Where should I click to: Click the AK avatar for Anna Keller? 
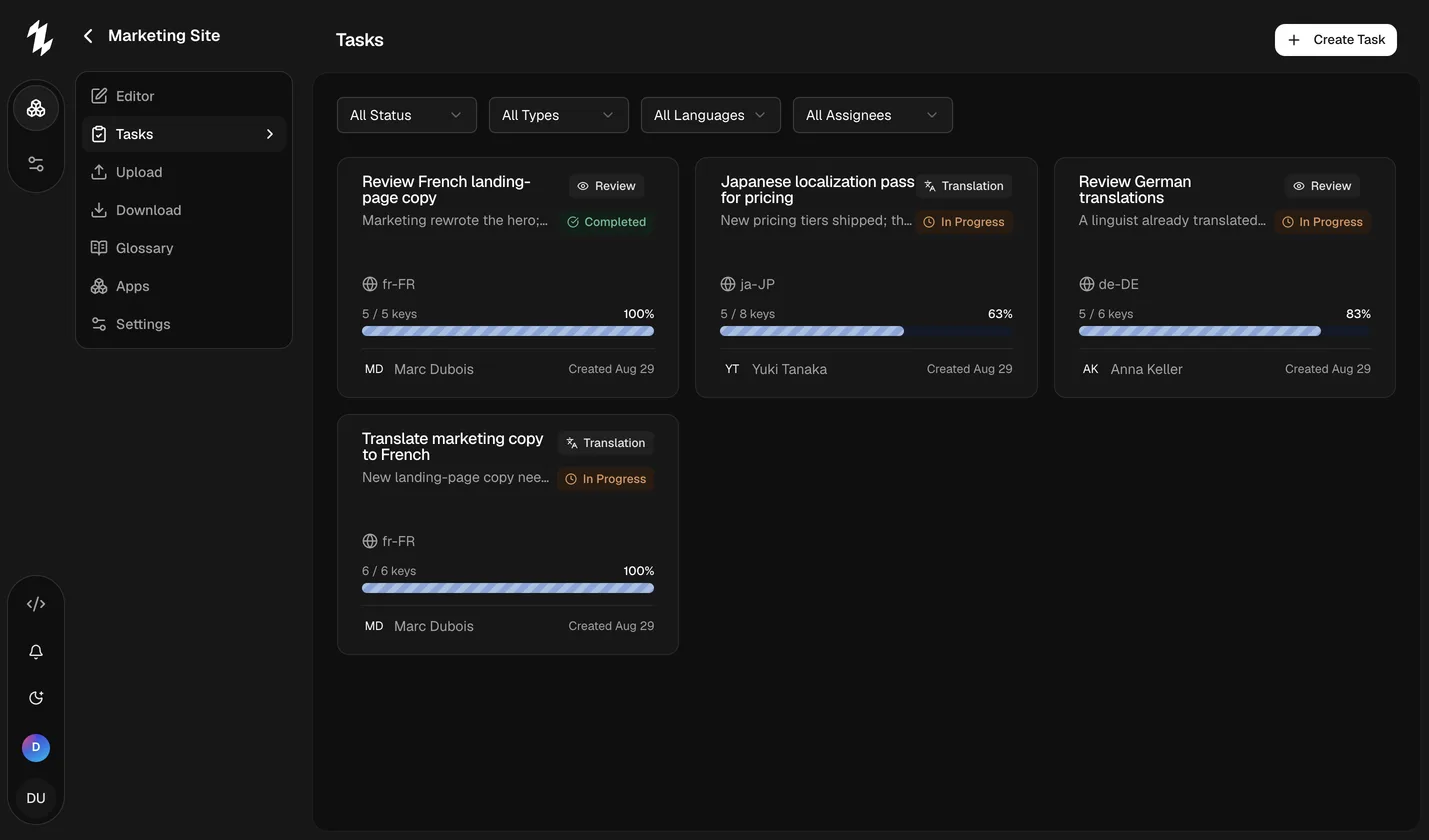1091,369
